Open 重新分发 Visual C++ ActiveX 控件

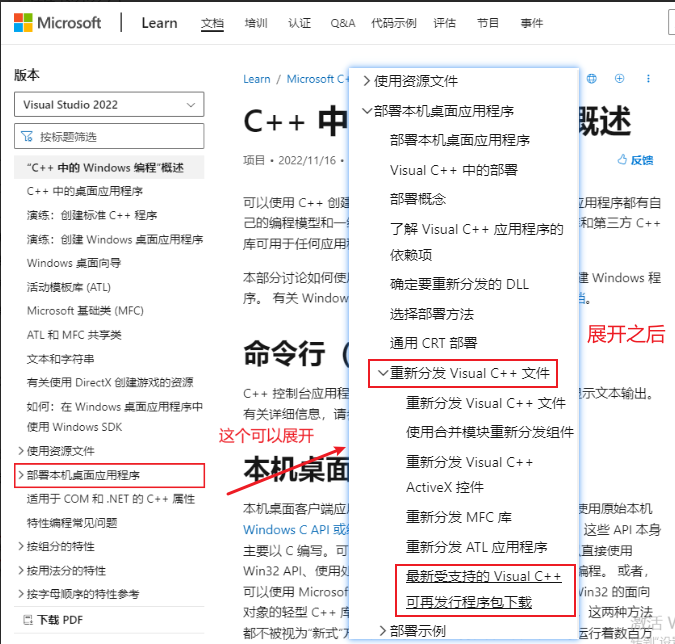pyautogui.click(x=469, y=474)
